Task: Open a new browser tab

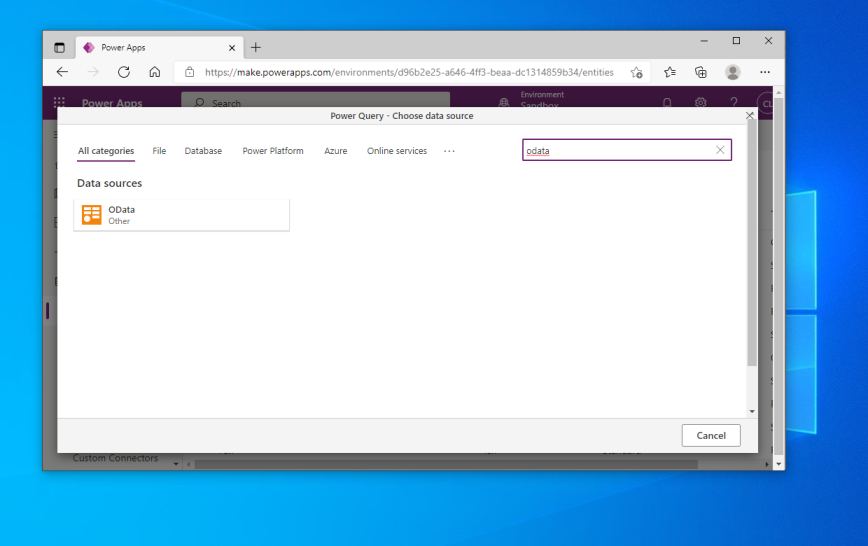Action: click(x=256, y=48)
